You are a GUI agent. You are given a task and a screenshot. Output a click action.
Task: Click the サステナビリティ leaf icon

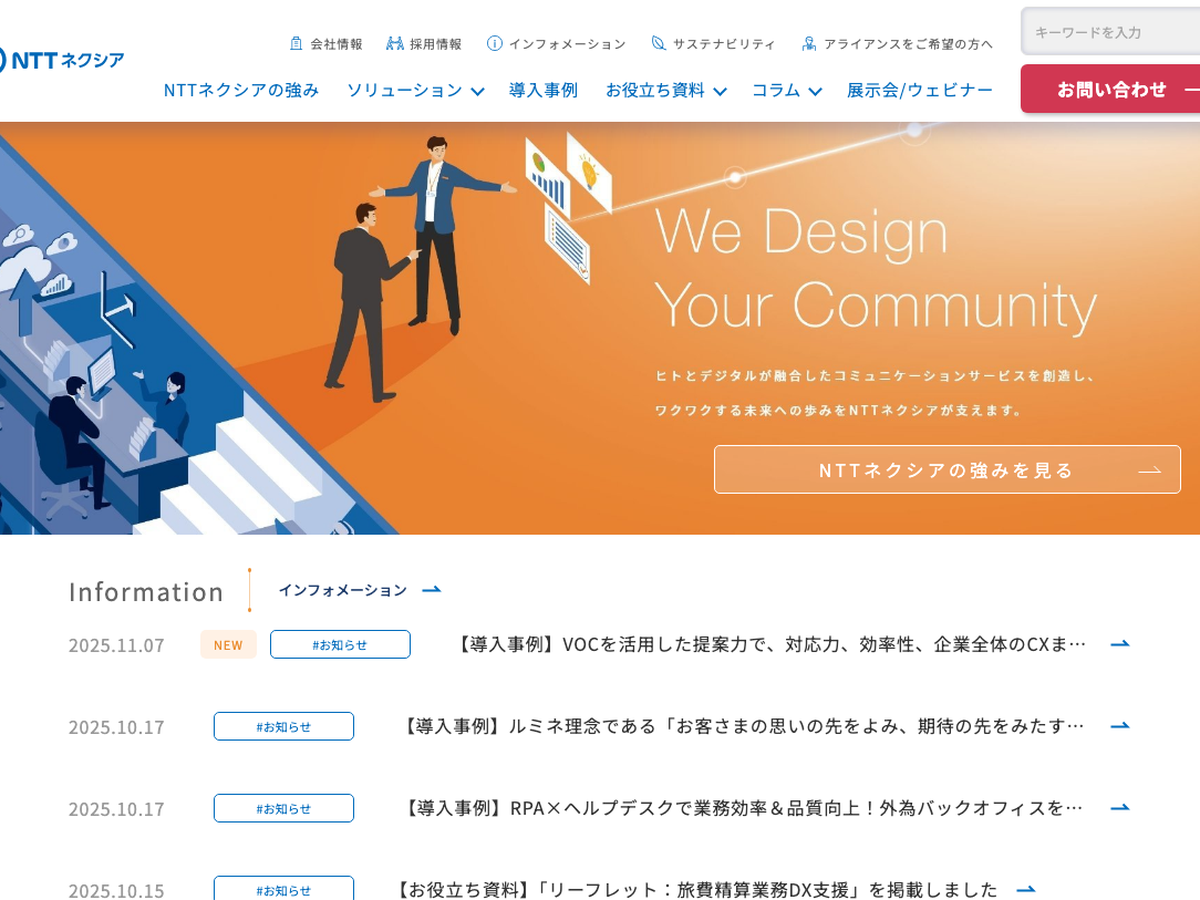[658, 44]
